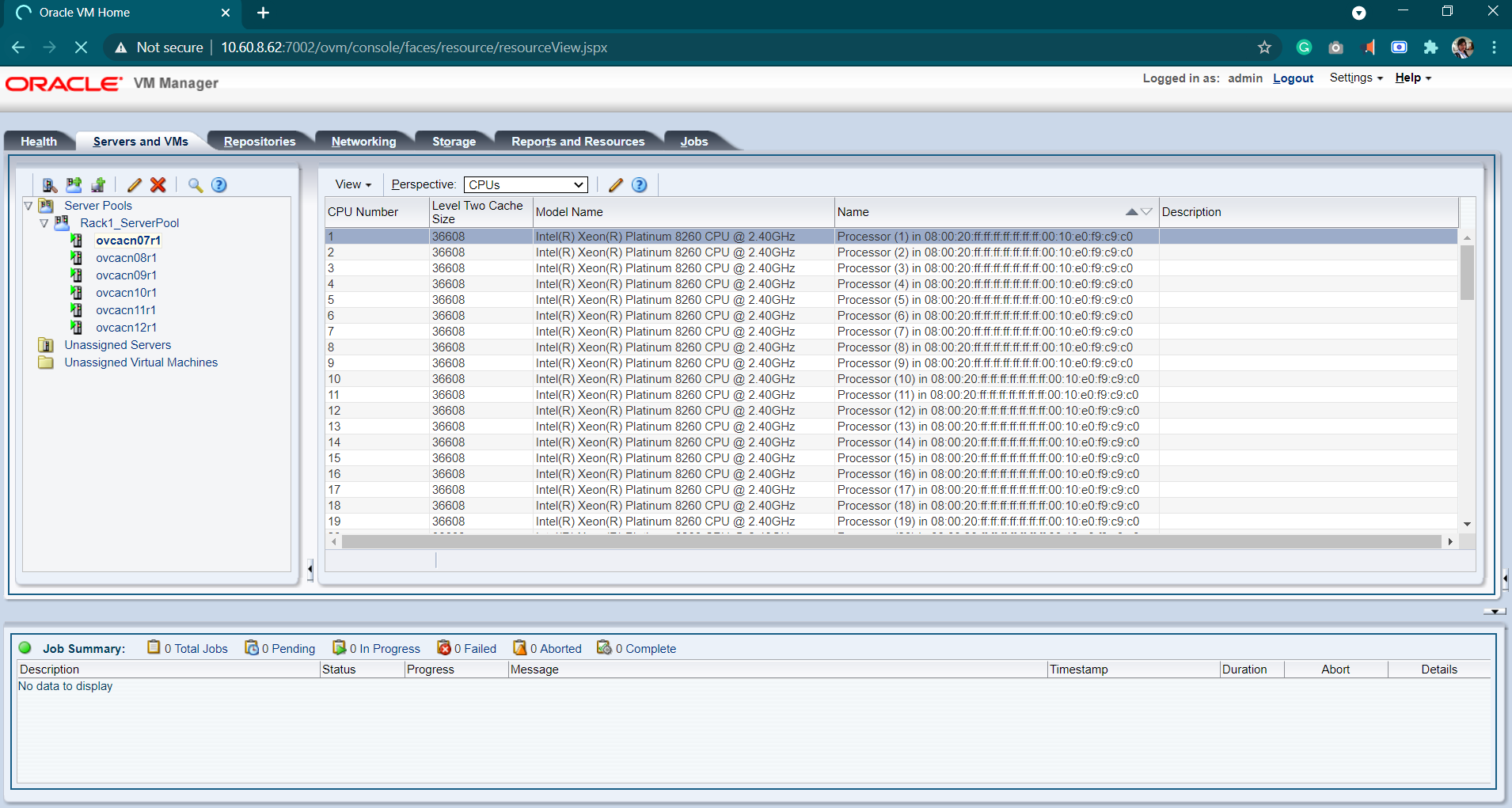Screen dimensions: 1512x808
Task: Collapse the Server Pools tree node
Action: pos(28,206)
